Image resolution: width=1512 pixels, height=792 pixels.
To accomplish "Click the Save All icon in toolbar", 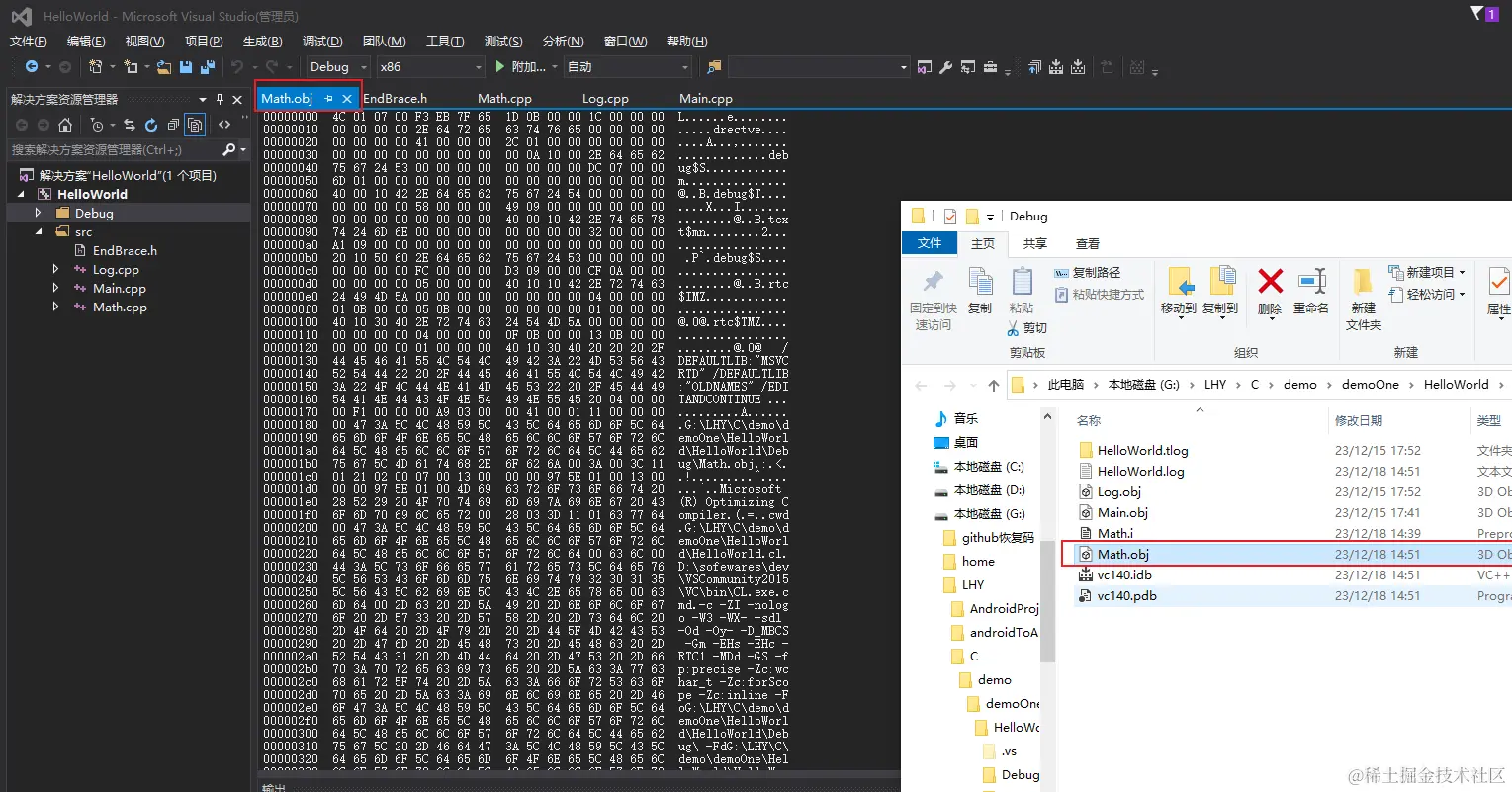I will 208,66.
